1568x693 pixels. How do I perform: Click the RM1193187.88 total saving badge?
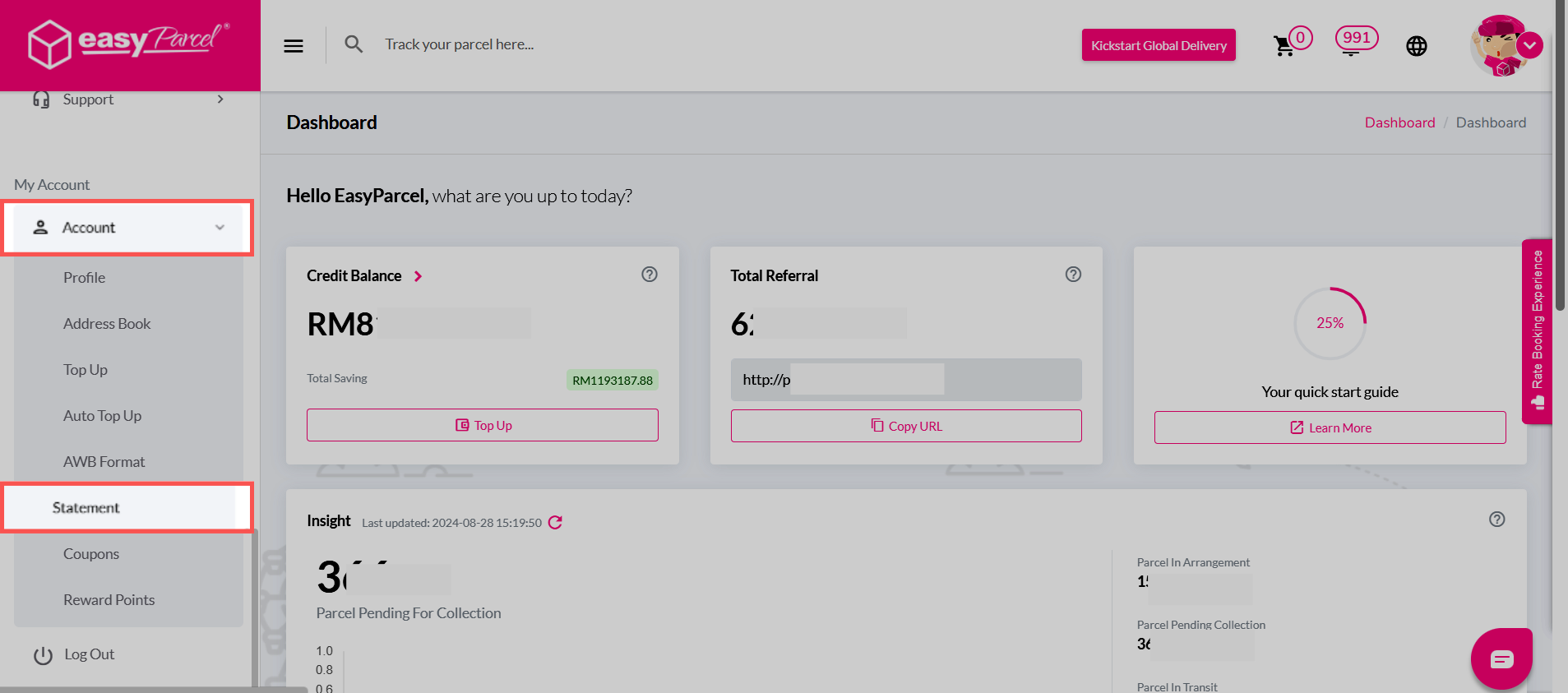coord(613,381)
